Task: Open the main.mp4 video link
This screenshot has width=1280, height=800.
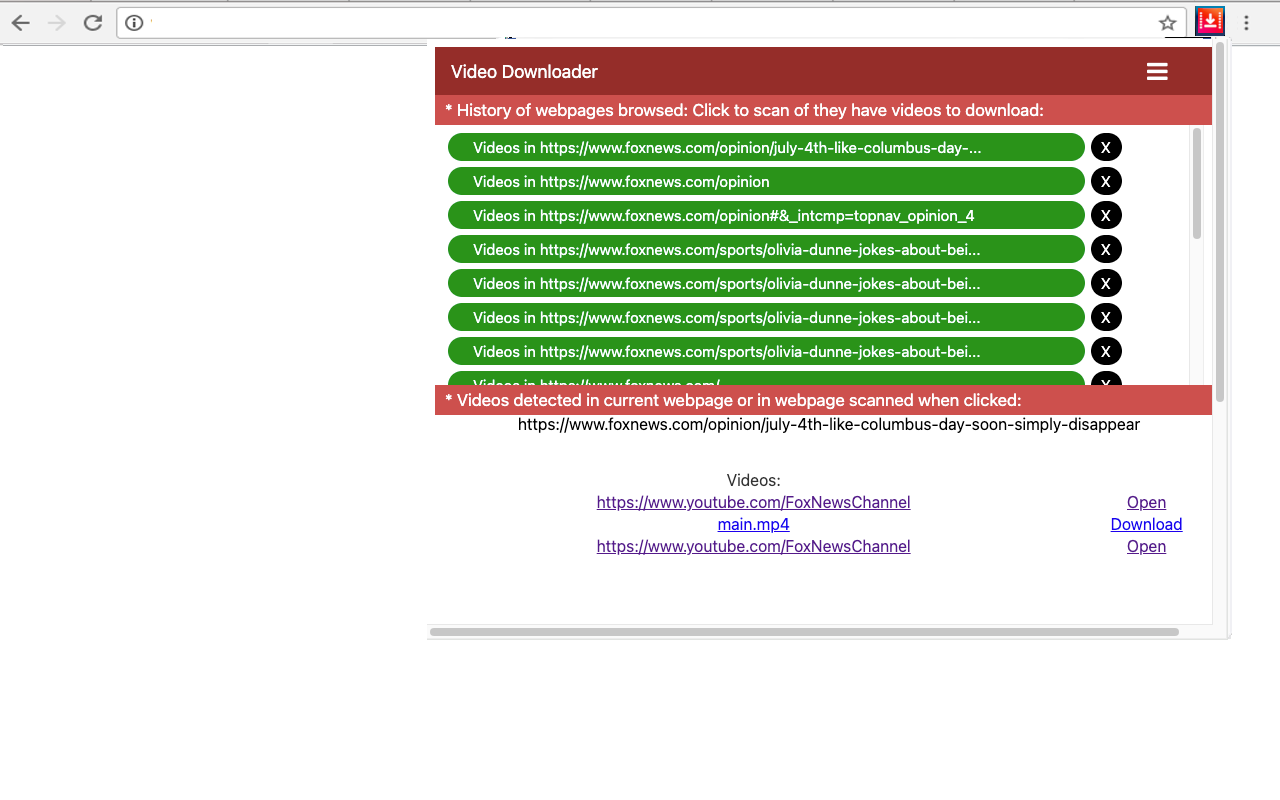Action: (x=753, y=524)
